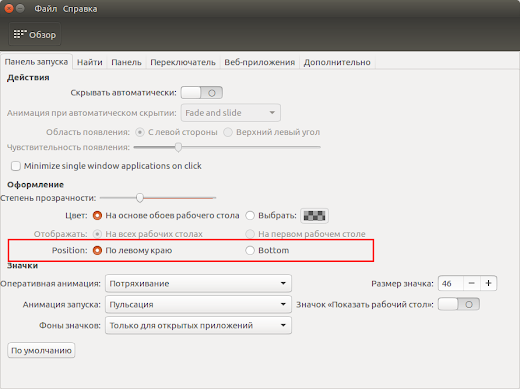The image size is (520, 389).
Task: Switch to the Найти tab
Action: coord(90,62)
